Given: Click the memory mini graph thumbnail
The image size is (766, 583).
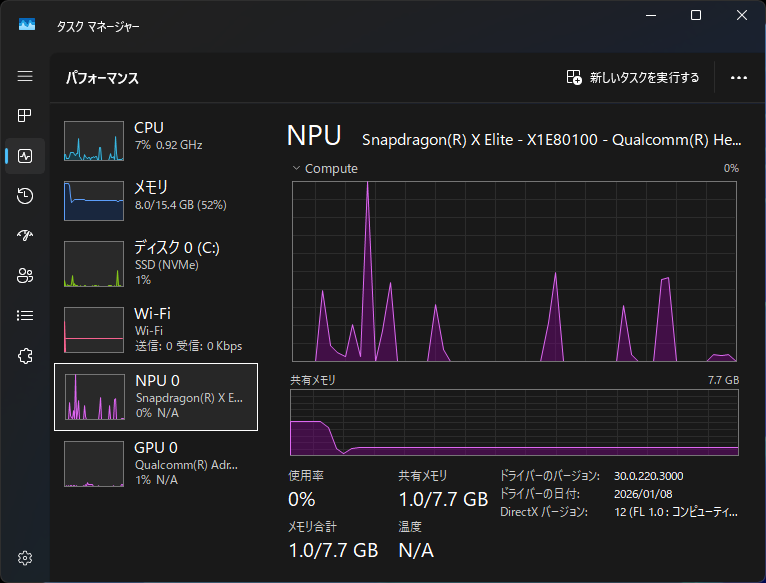Looking at the screenshot, I should point(94,201).
